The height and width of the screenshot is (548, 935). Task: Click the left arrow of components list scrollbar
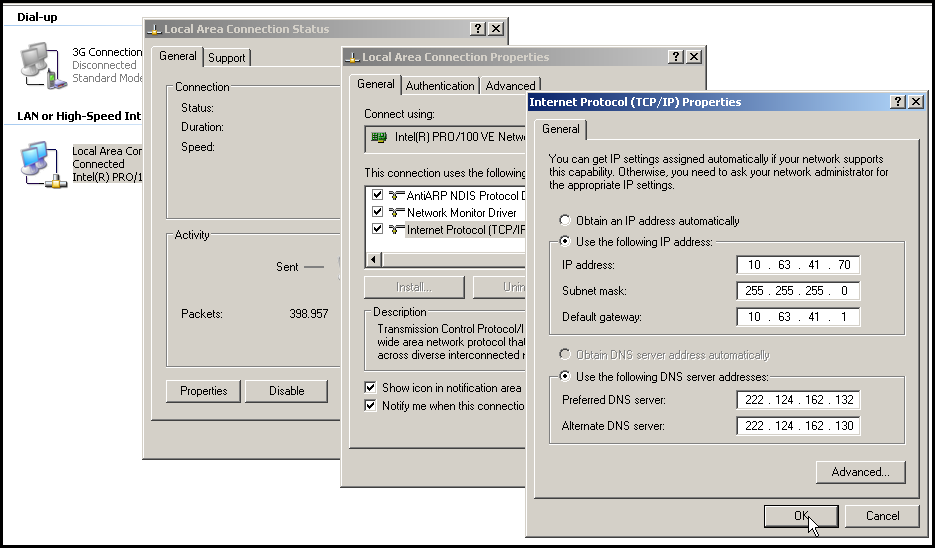point(373,259)
